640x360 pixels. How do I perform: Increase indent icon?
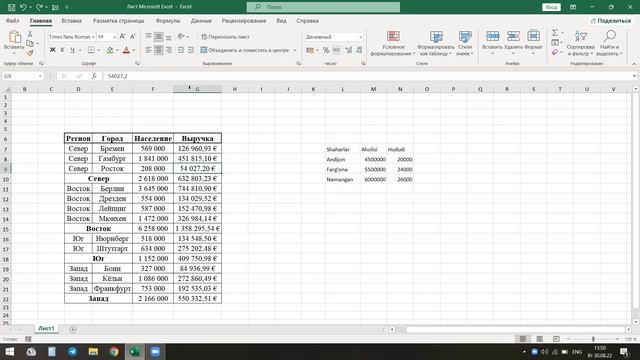click(x=191, y=50)
